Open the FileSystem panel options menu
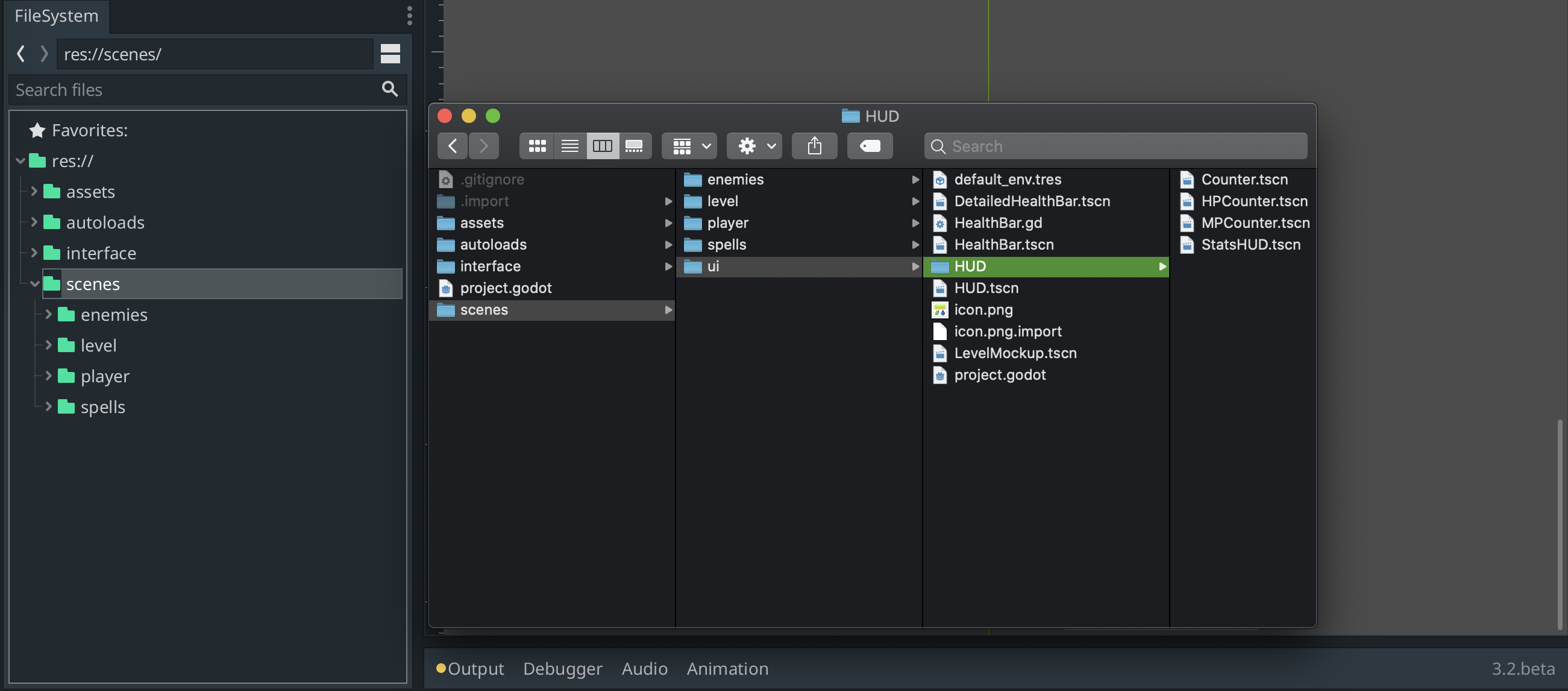This screenshot has height=691, width=1568. [x=409, y=16]
